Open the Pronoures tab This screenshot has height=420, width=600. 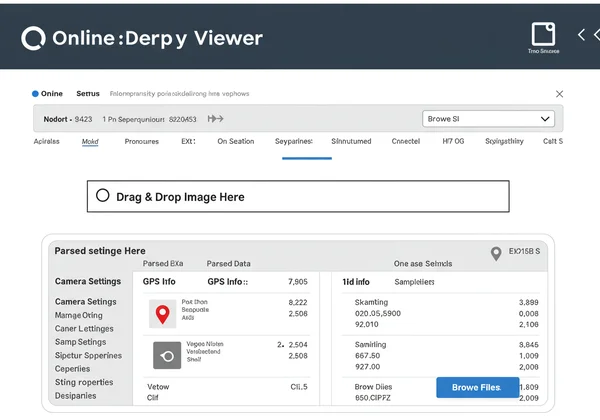point(142,142)
